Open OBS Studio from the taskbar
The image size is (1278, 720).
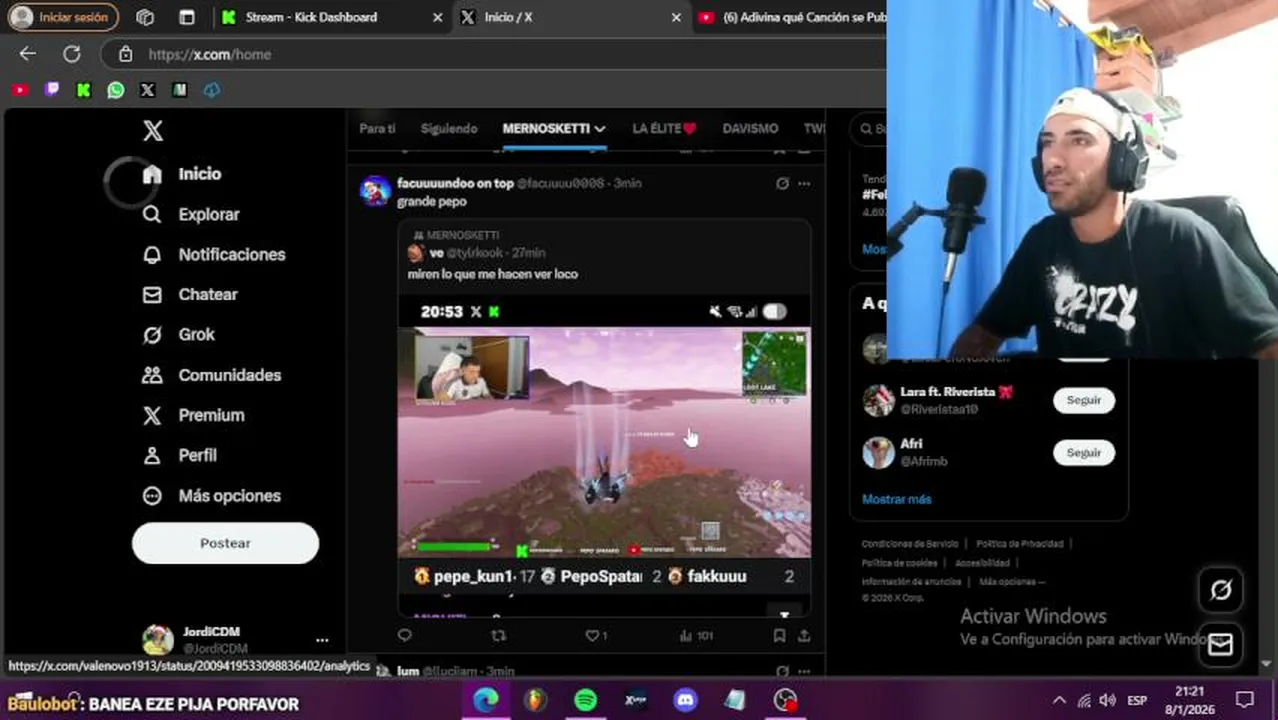tap(785, 701)
